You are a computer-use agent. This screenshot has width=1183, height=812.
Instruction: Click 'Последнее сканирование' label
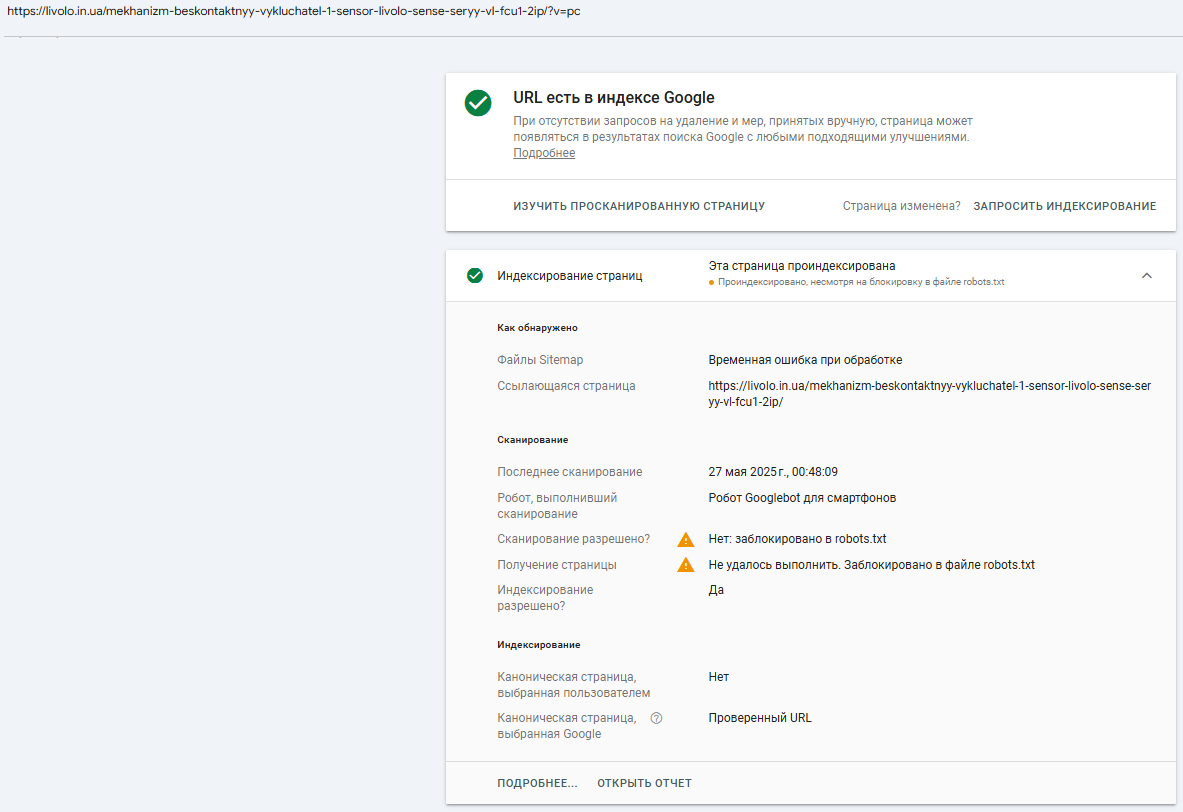(x=570, y=472)
